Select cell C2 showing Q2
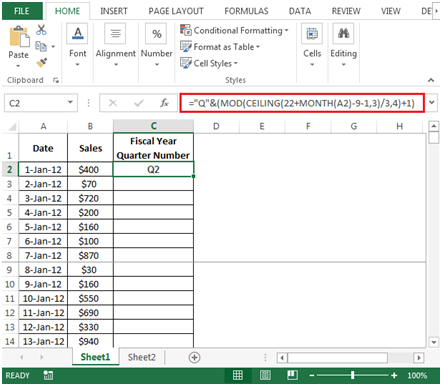Viewport: 442px width, 386px height. pyautogui.click(x=153, y=170)
